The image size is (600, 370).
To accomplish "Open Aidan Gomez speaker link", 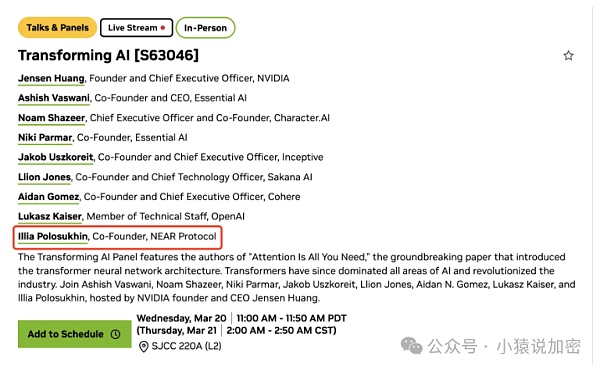I will click(49, 197).
